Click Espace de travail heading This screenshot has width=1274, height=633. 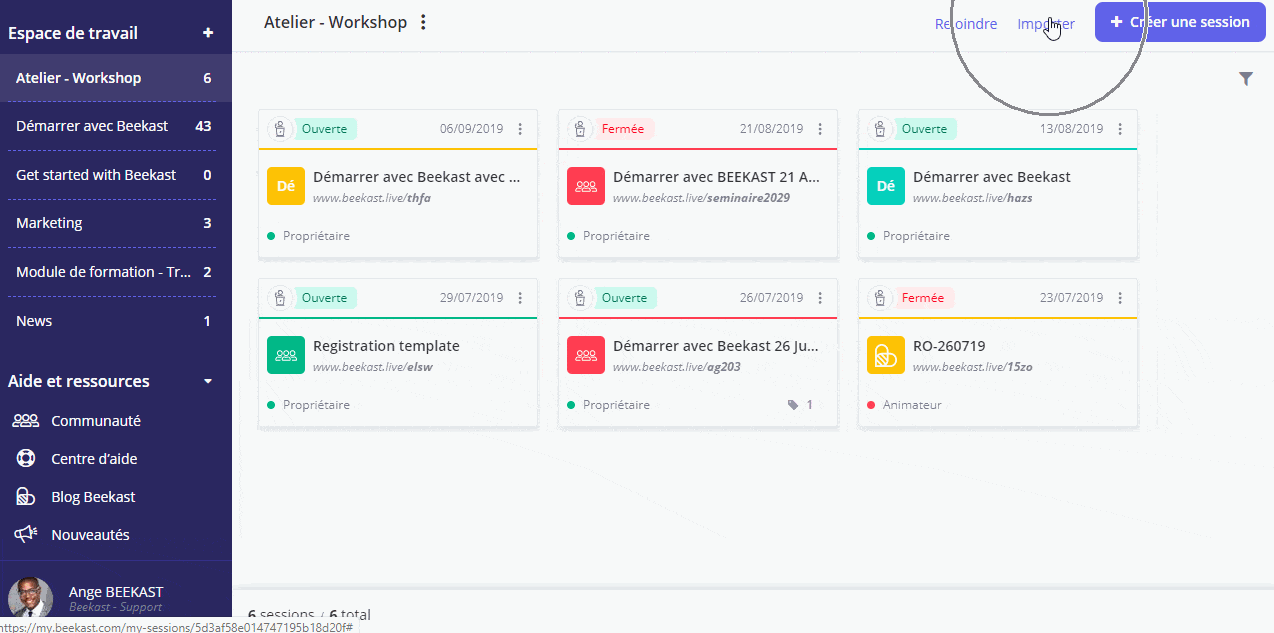[x=73, y=33]
